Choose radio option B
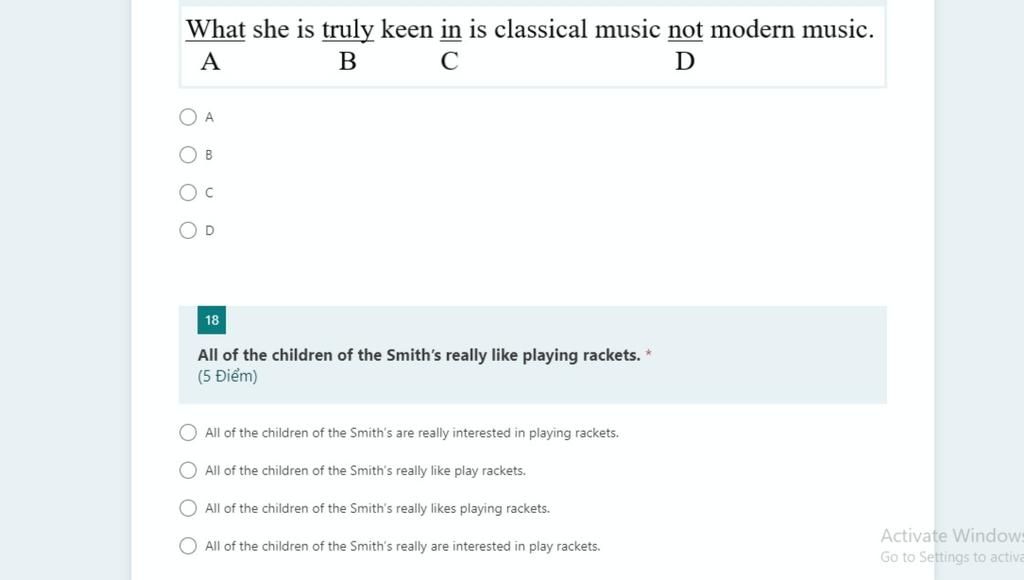Image resolution: width=1024 pixels, height=580 pixels. [x=188, y=155]
